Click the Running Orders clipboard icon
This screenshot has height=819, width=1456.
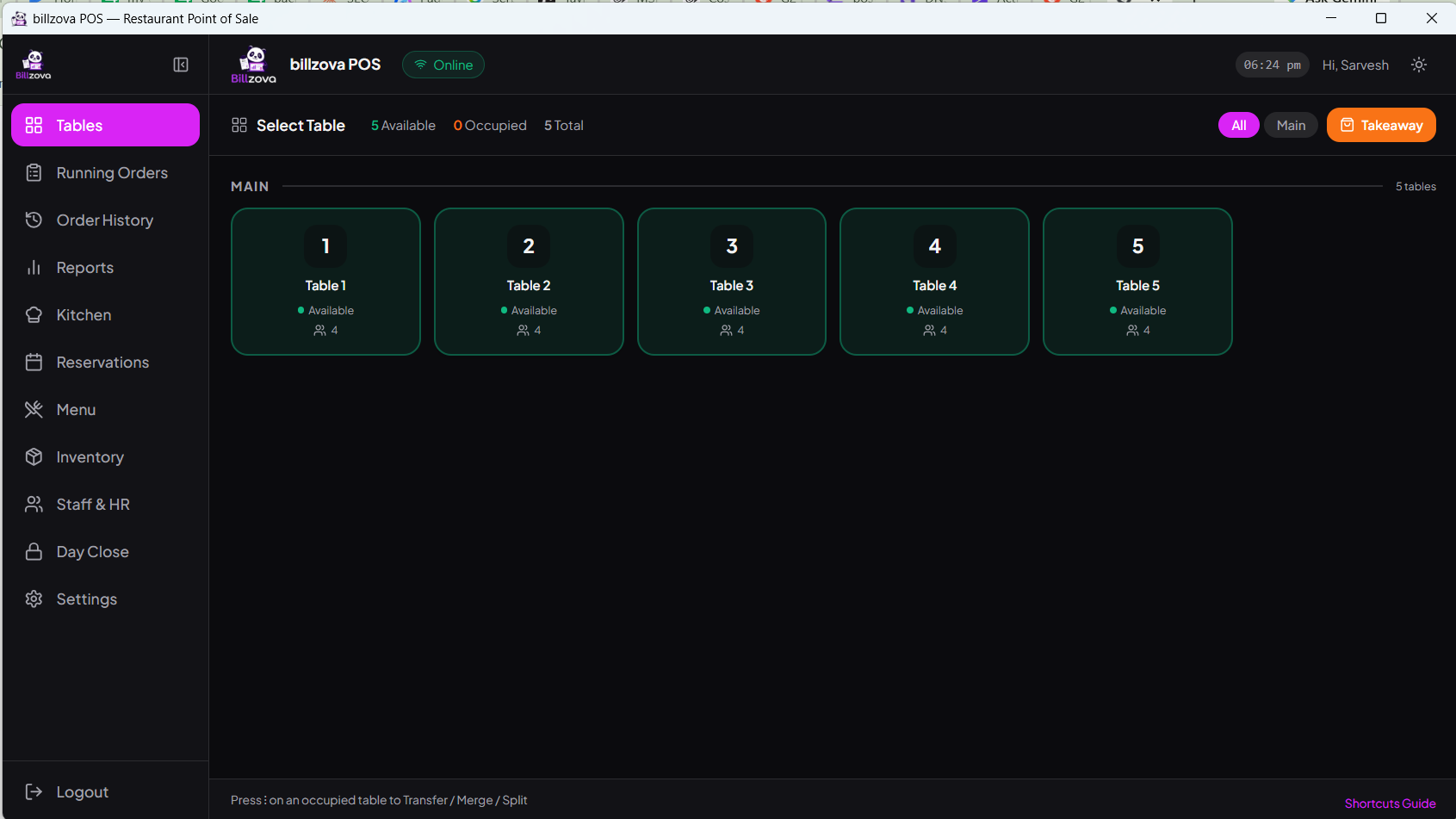click(34, 173)
